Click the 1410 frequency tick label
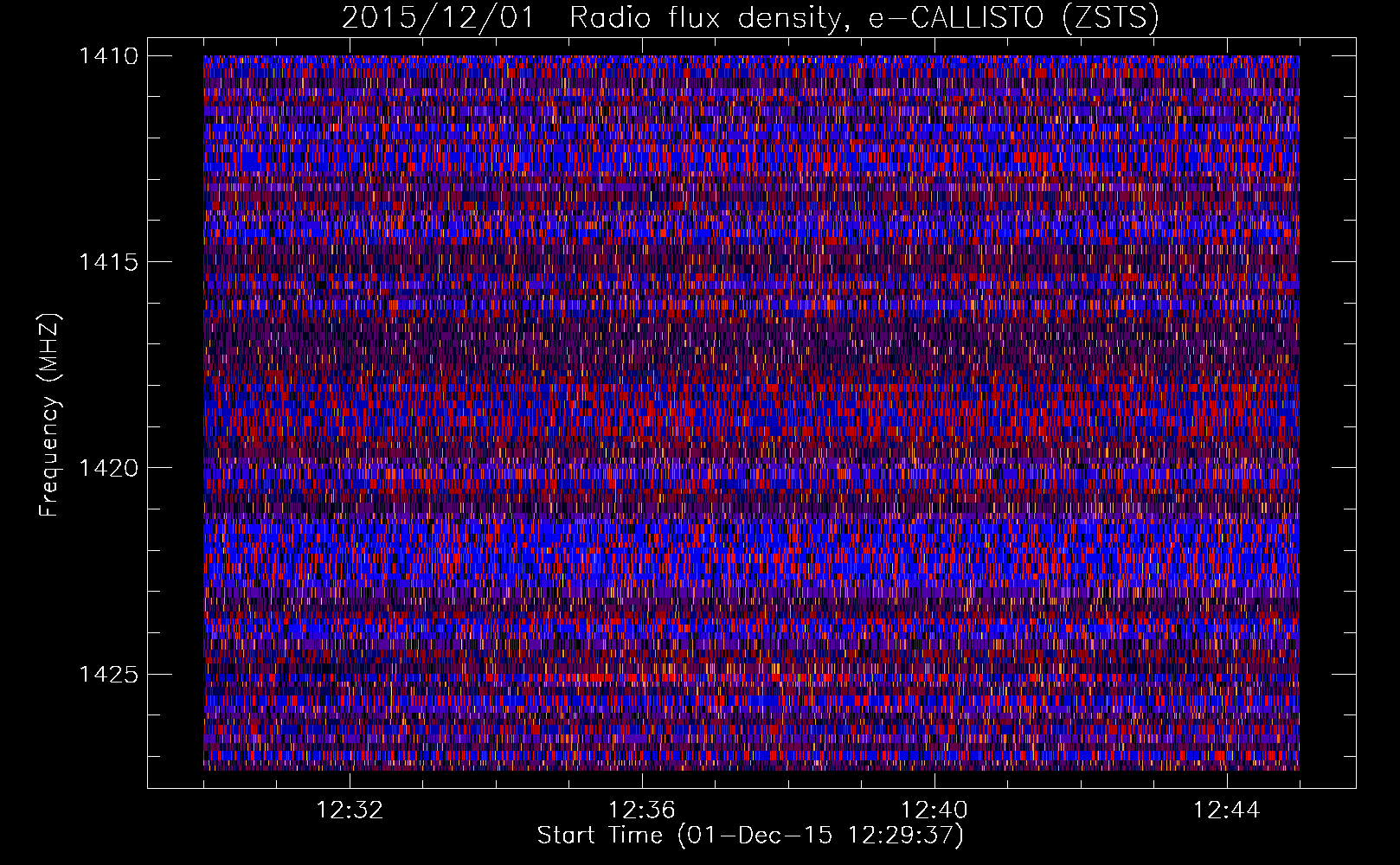 108,56
